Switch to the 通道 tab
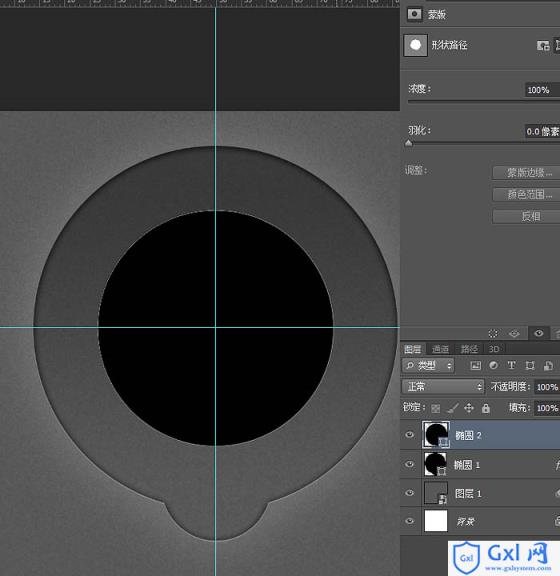Image resolution: width=560 pixels, height=576 pixels. (x=440, y=349)
